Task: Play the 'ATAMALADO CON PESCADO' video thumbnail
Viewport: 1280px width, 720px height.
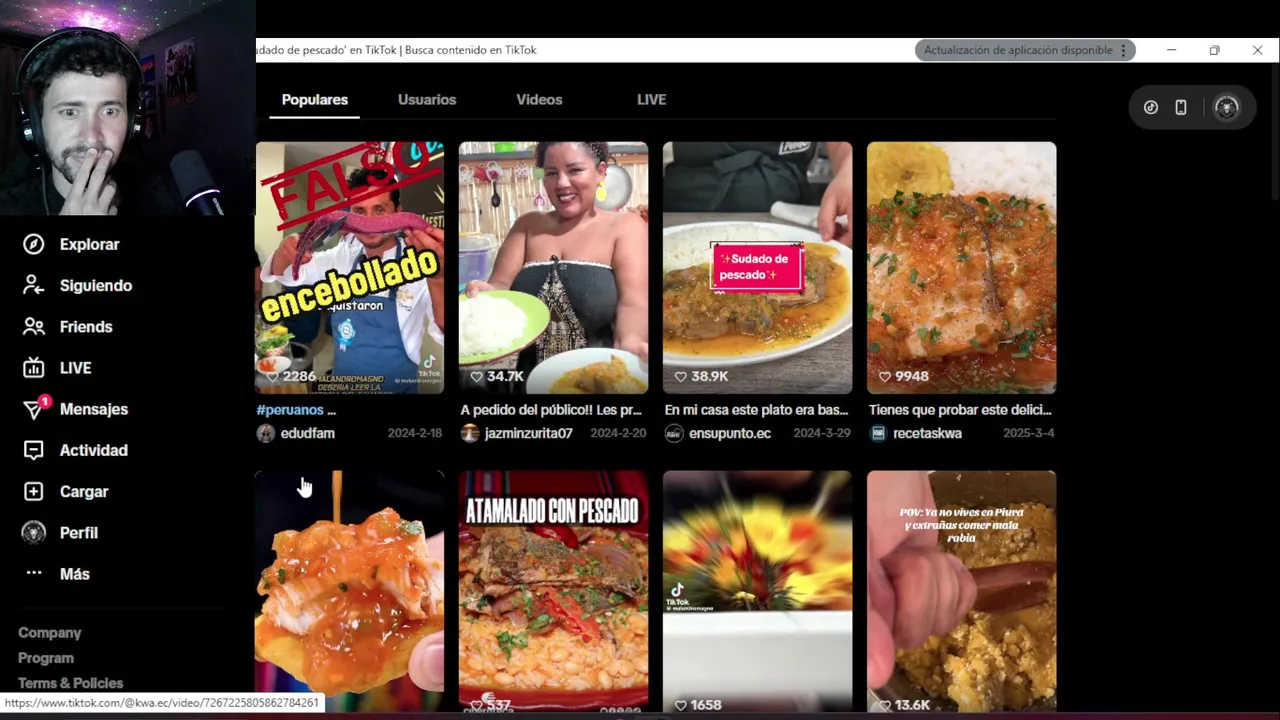Action: coord(553,591)
